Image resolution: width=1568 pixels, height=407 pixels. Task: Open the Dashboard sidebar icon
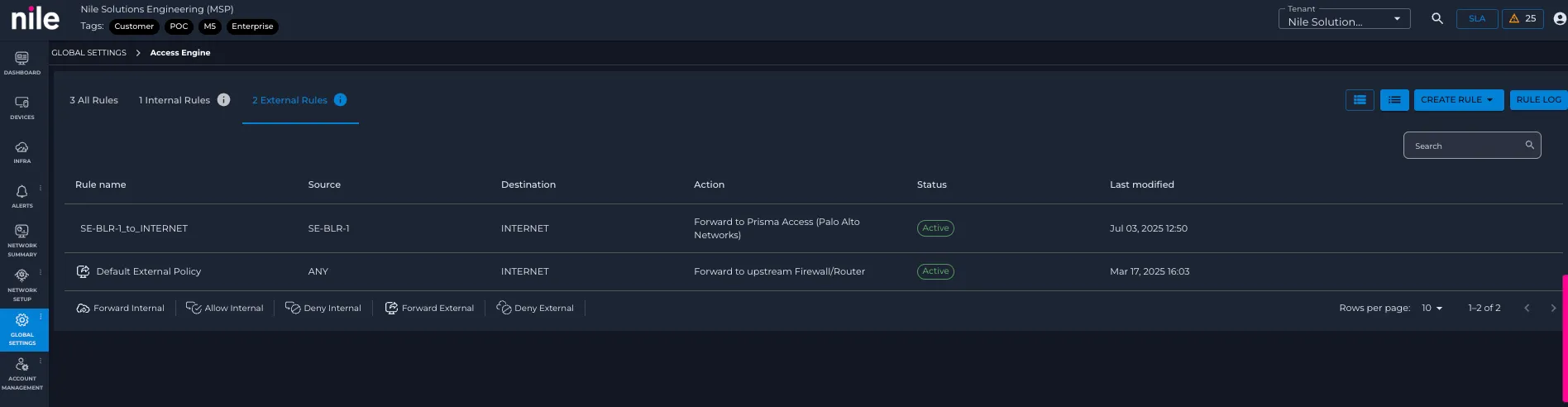pyautogui.click(x=22, y=62)
